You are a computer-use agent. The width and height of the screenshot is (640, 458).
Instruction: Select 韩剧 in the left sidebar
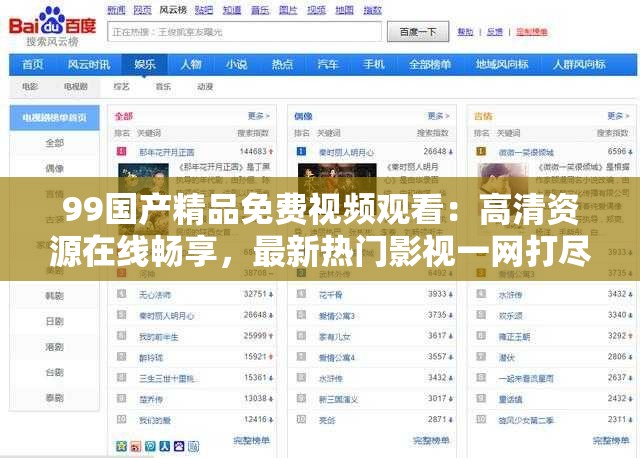point(54,296)
